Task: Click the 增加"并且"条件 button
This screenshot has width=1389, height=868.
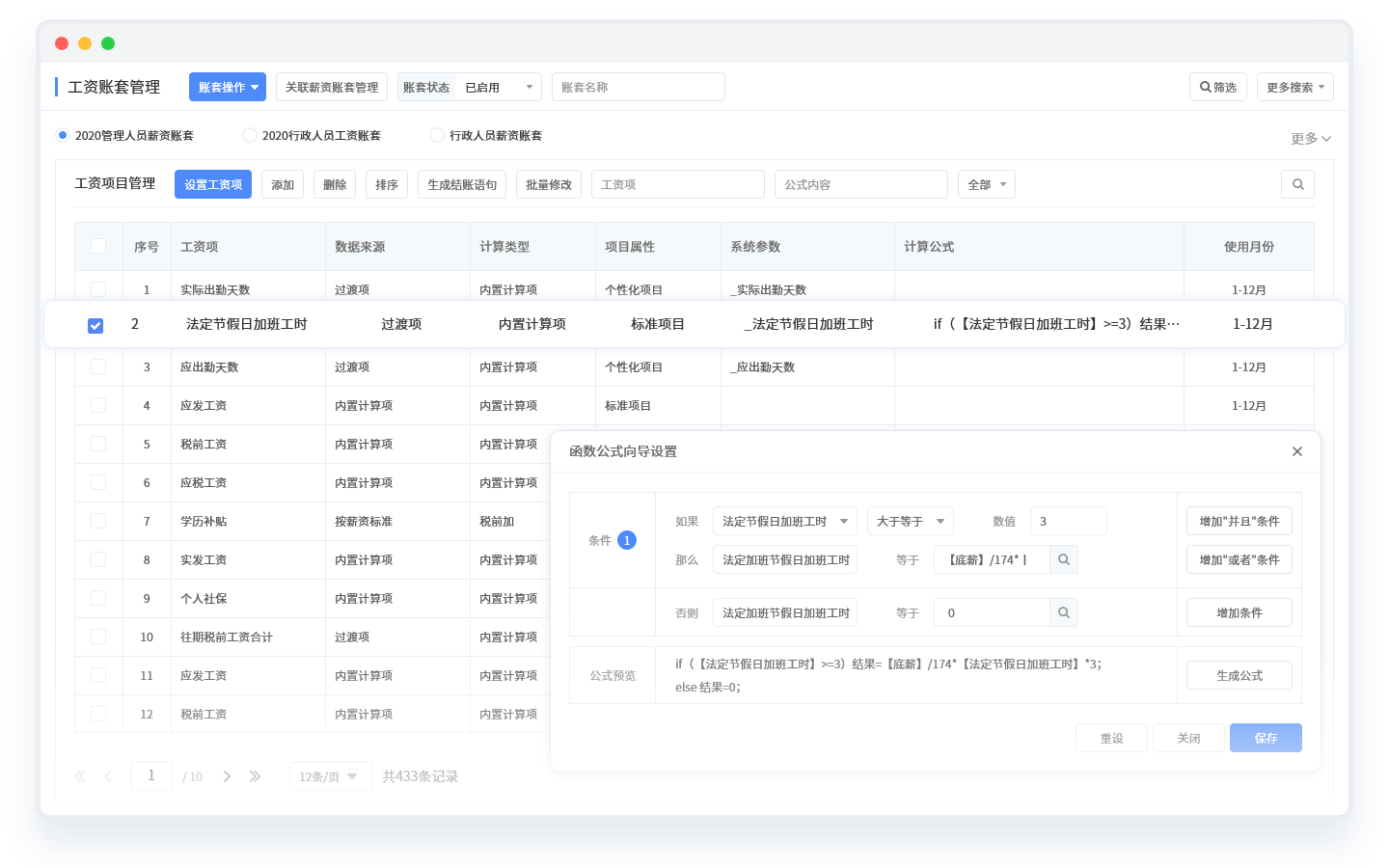Action: 1239,521
